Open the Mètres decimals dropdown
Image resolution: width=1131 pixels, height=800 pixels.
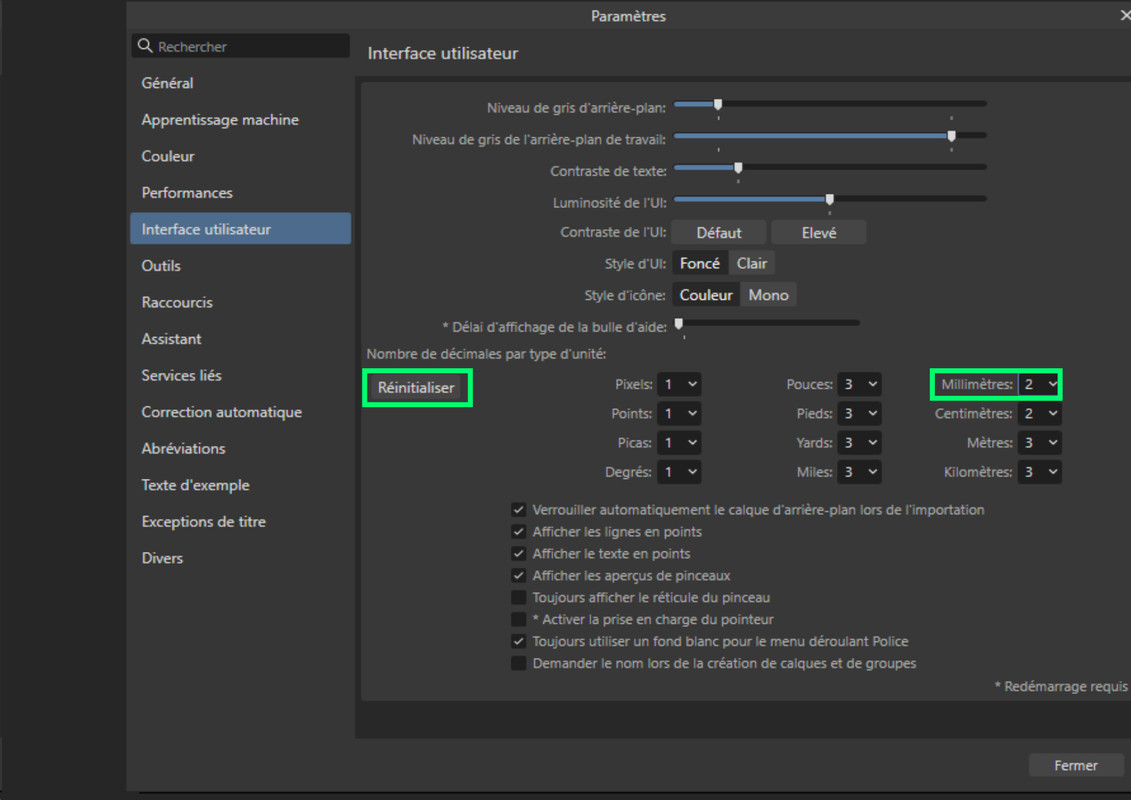pos(1039,443)
